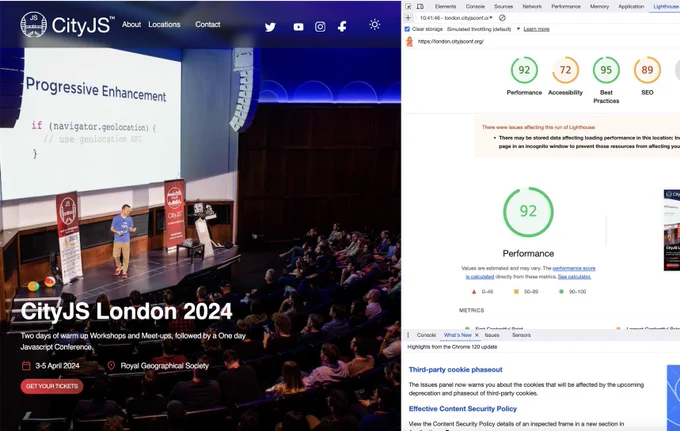Click the clear all reports icon
This screenshot has width=680, height=431.
[502, 18]
